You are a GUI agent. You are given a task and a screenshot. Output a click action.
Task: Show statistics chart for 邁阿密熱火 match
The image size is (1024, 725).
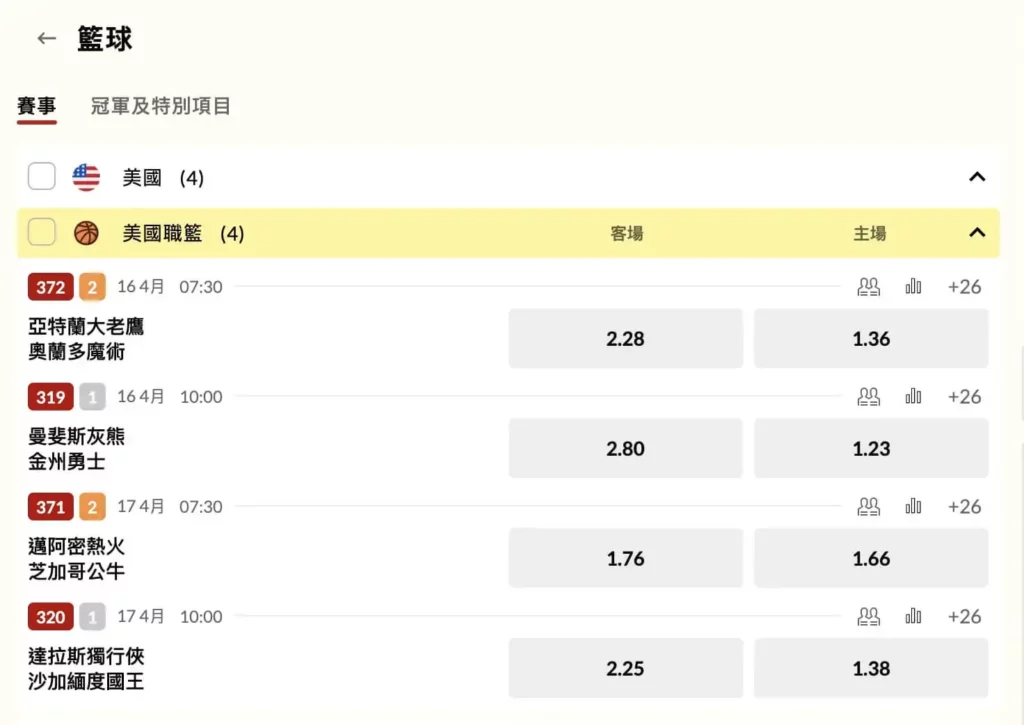(x=913, y=507)
